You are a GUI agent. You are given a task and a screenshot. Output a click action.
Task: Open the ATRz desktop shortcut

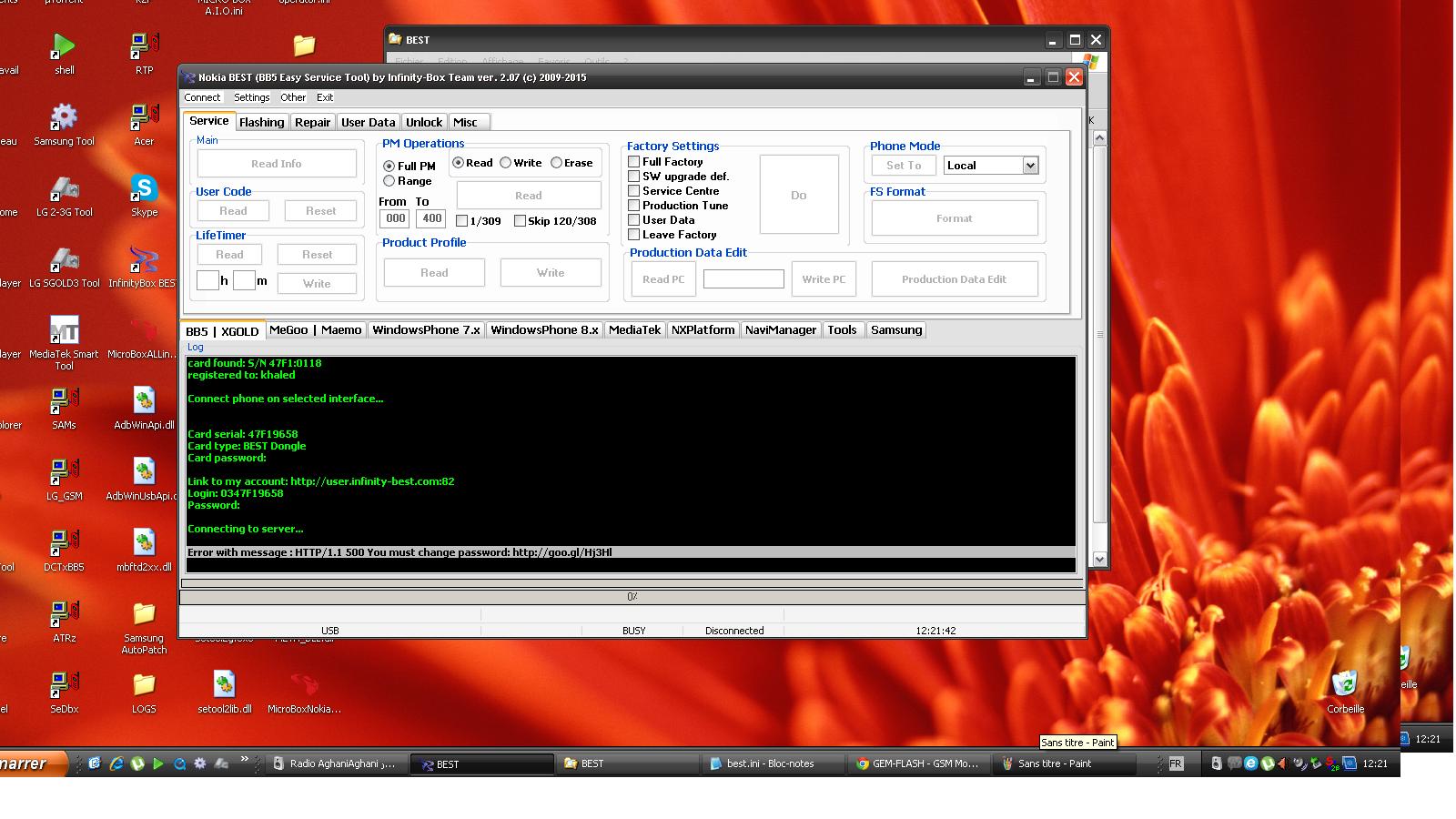tap(64, 621)
